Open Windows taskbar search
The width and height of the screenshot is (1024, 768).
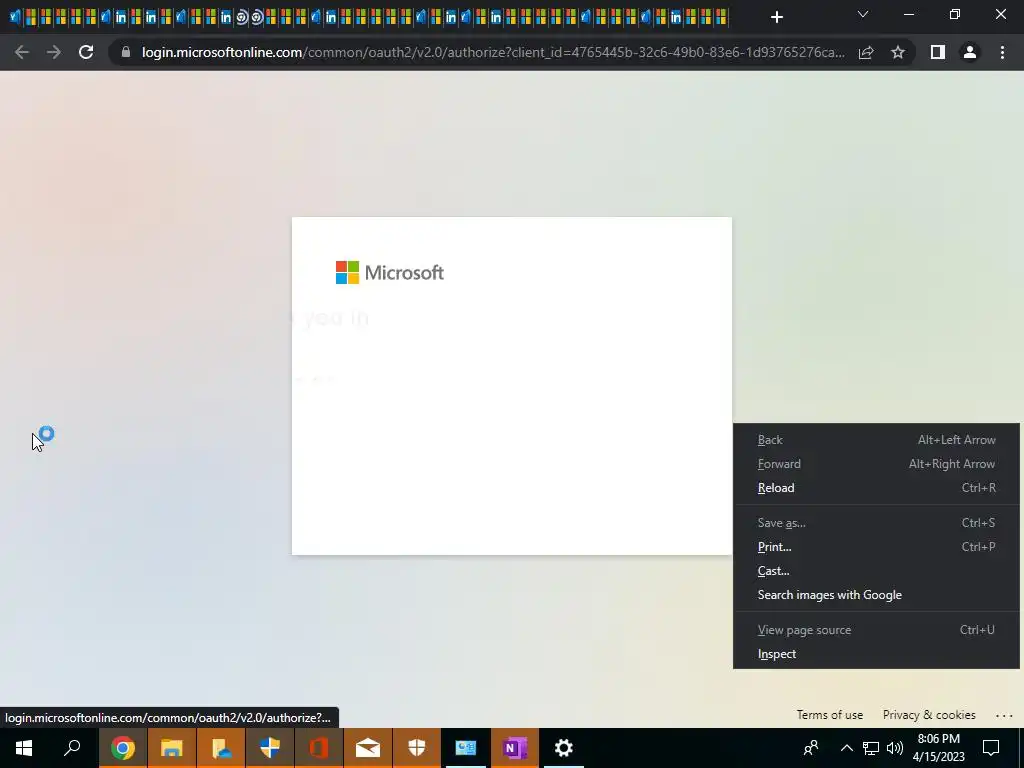[72, 748]
